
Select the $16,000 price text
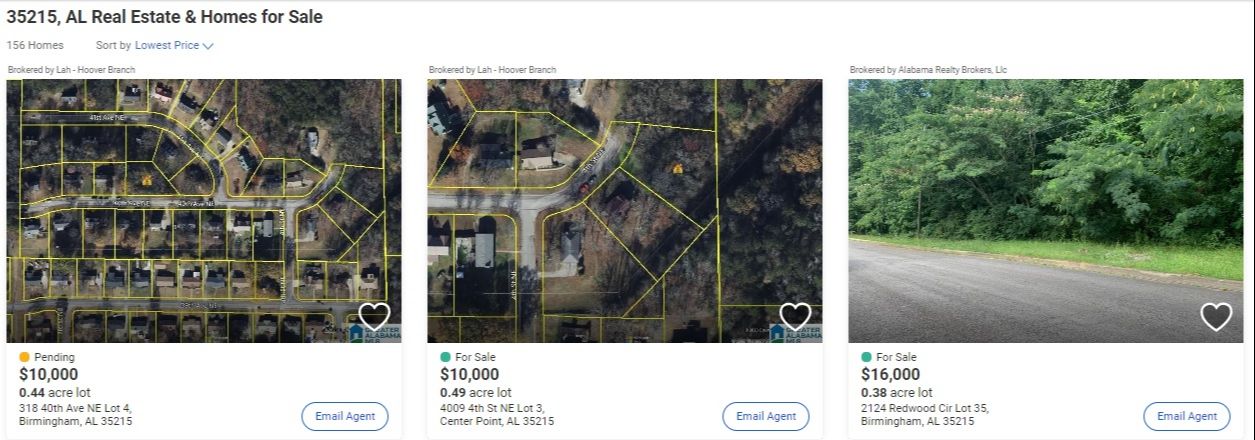coord(891,375)
